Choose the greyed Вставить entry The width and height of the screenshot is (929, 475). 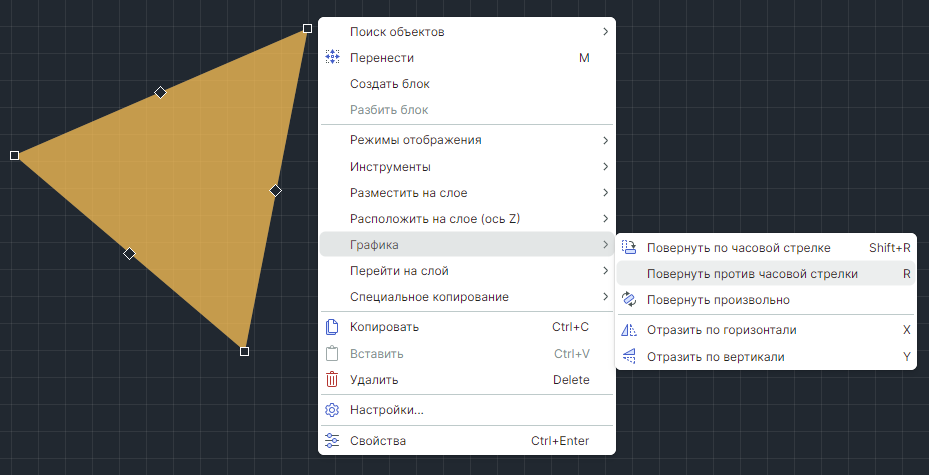tap(467, 354)
